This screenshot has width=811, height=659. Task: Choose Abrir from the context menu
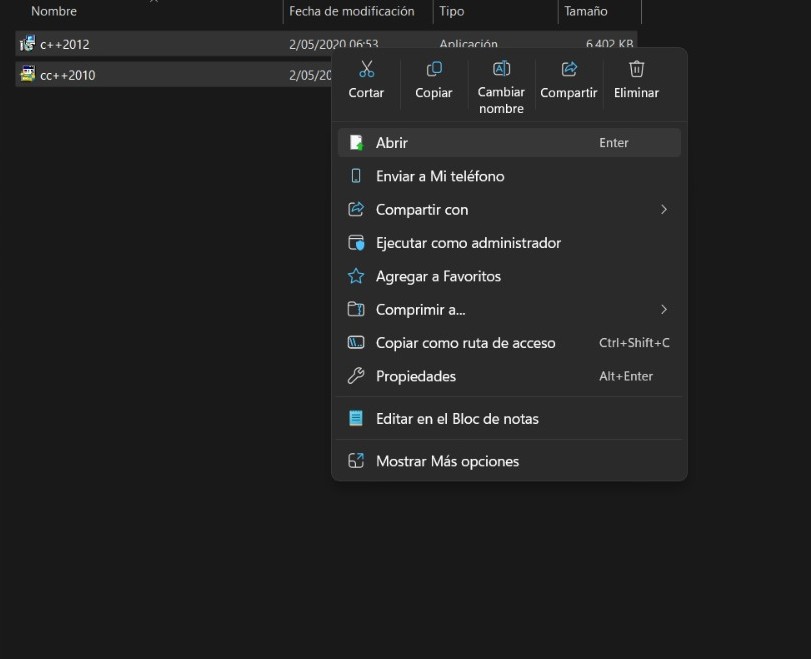point(392,143)
